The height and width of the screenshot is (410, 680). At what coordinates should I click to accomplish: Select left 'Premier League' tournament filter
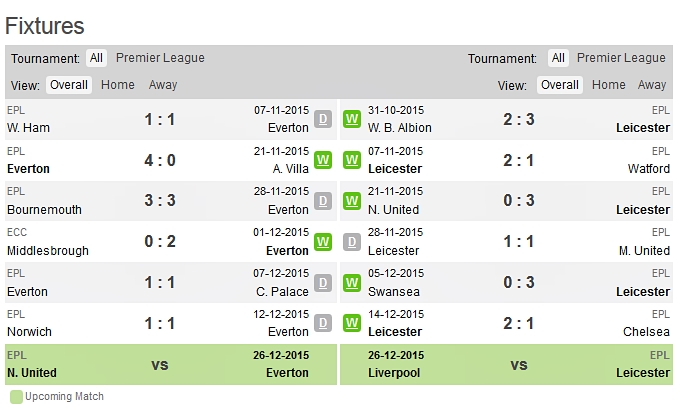pos(160,58)
